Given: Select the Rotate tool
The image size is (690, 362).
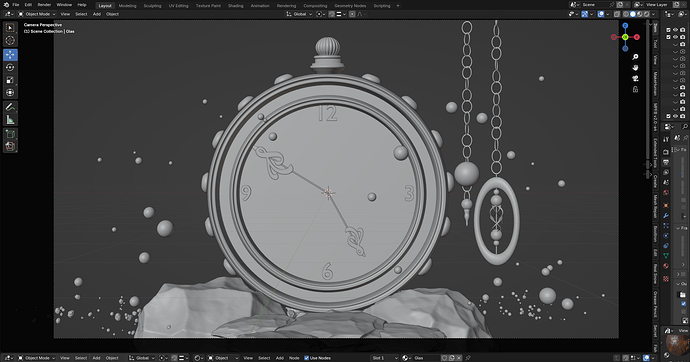Looking at the screenshot, I should click(x=10, y=67).
